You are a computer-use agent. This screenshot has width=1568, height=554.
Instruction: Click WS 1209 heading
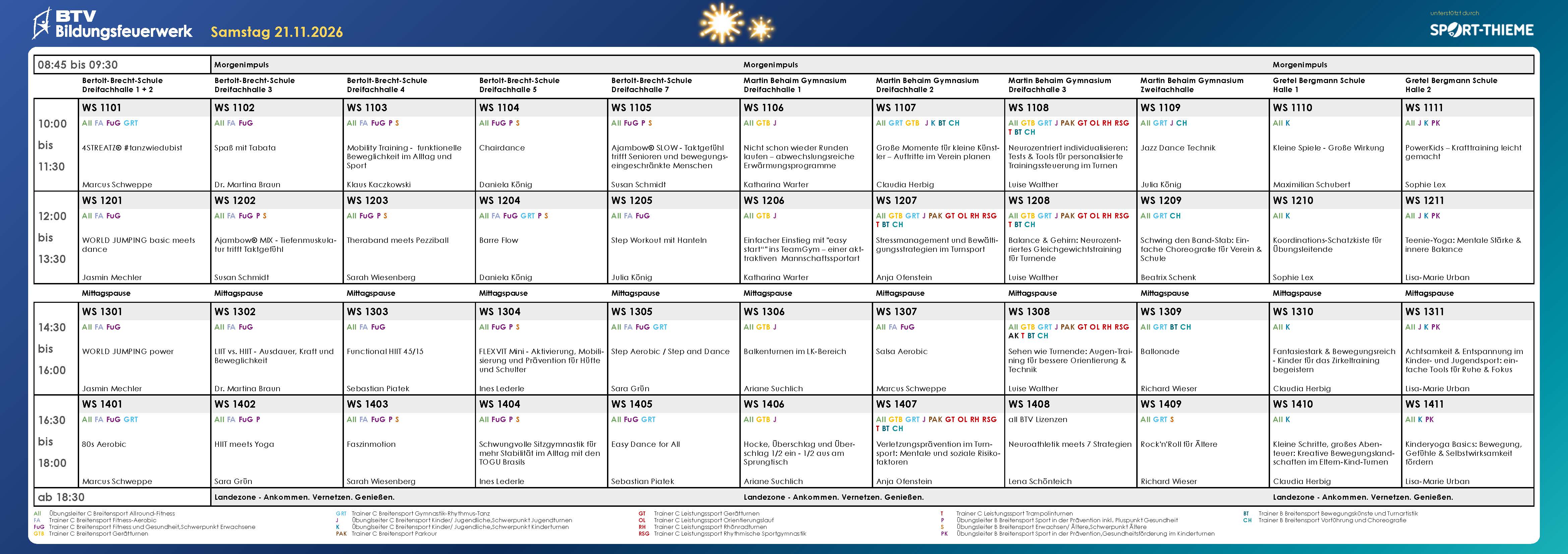(x=1161, y=201)
